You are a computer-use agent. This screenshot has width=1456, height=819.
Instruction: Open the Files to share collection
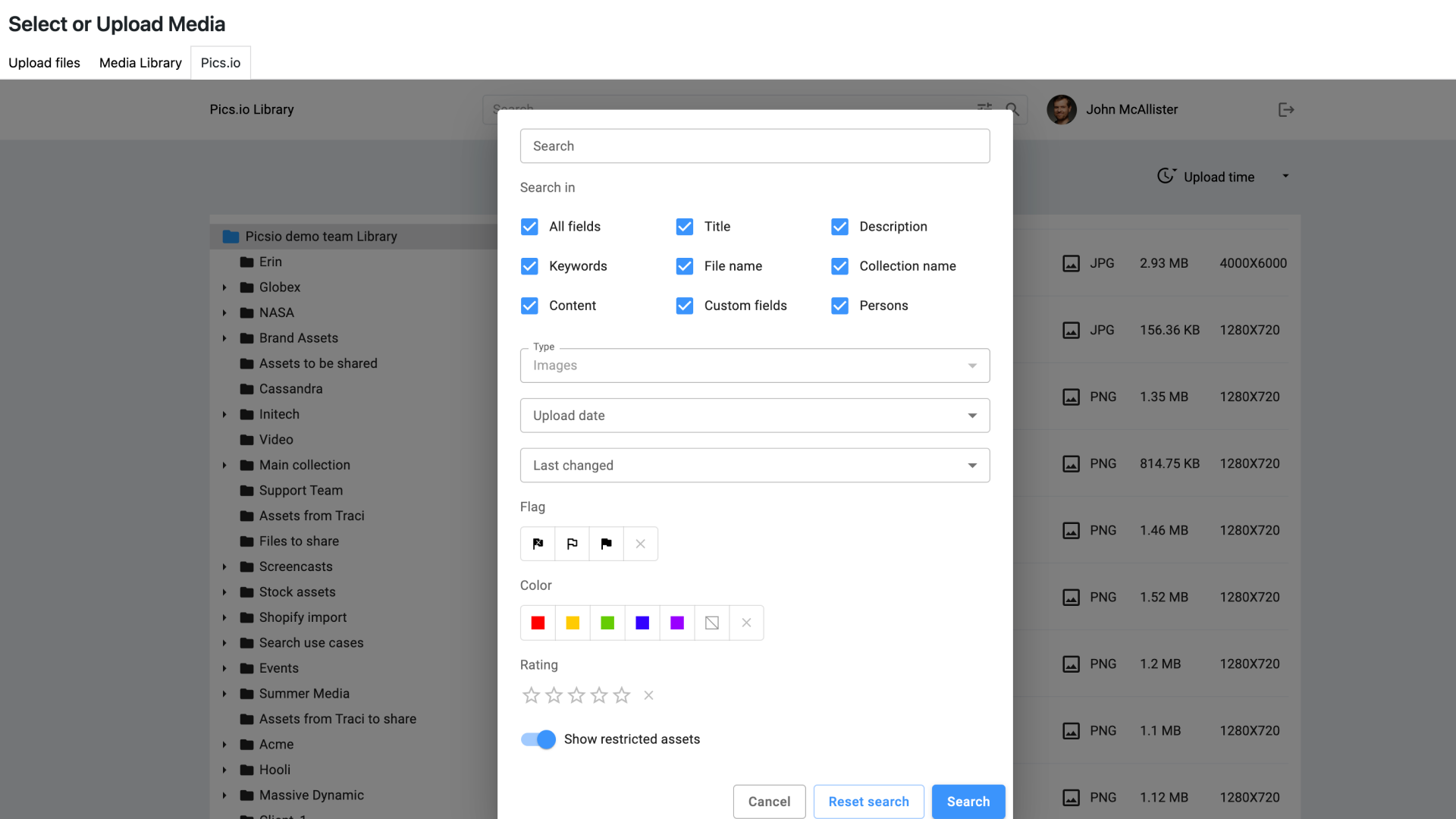[x=299, y=541]
